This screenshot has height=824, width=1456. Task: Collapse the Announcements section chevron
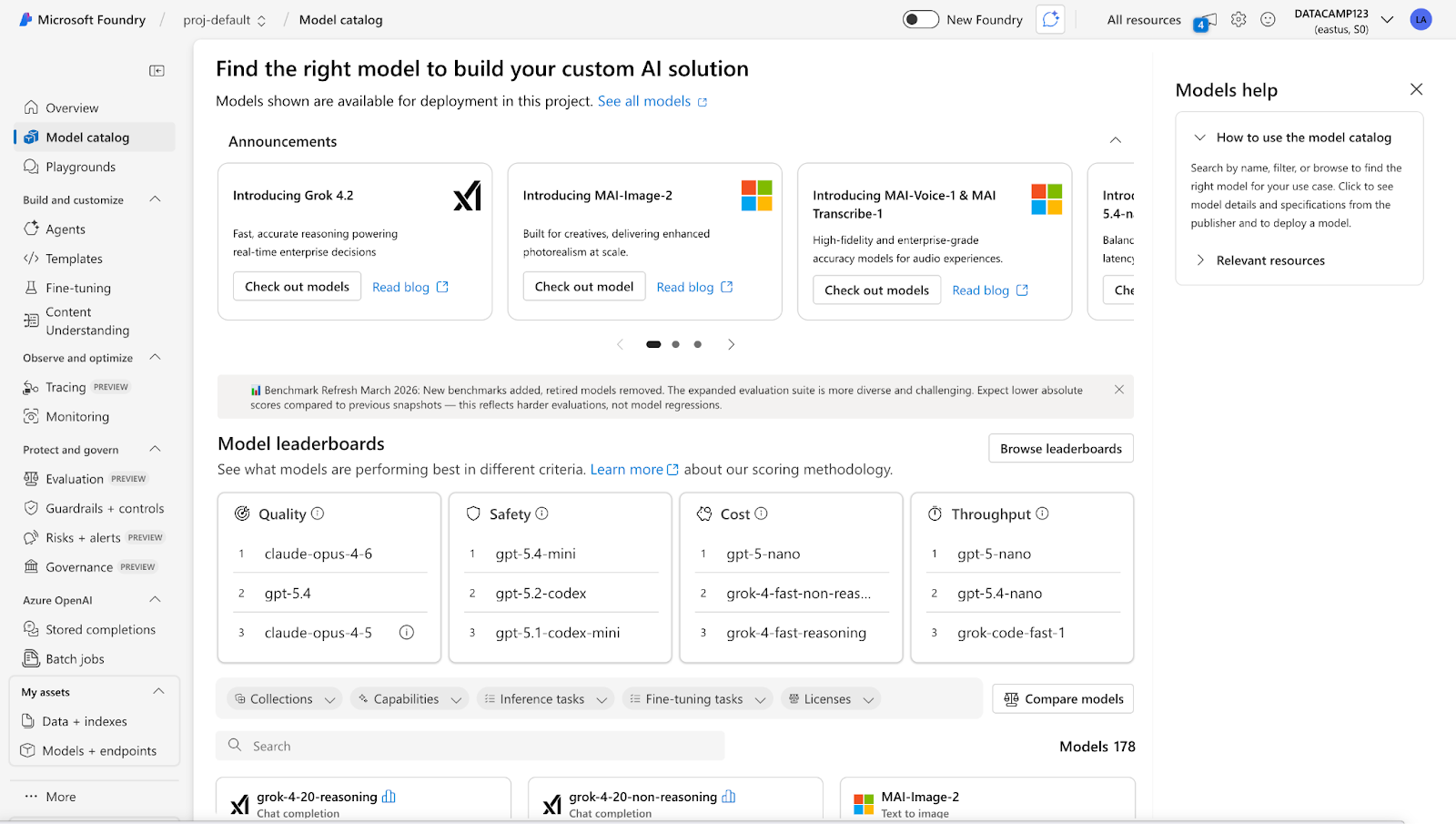click(1116, 140)
